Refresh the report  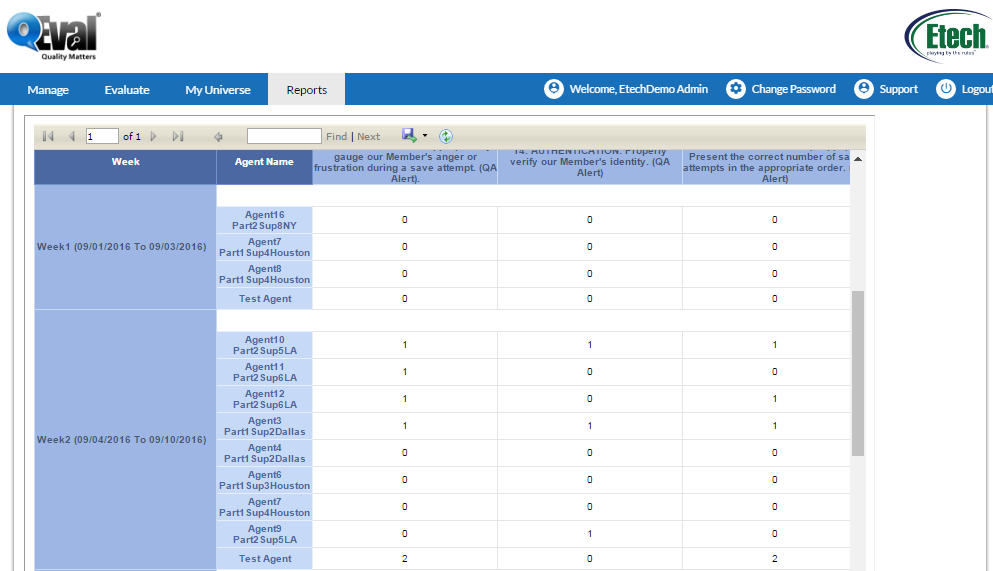[x=446, y=136]
